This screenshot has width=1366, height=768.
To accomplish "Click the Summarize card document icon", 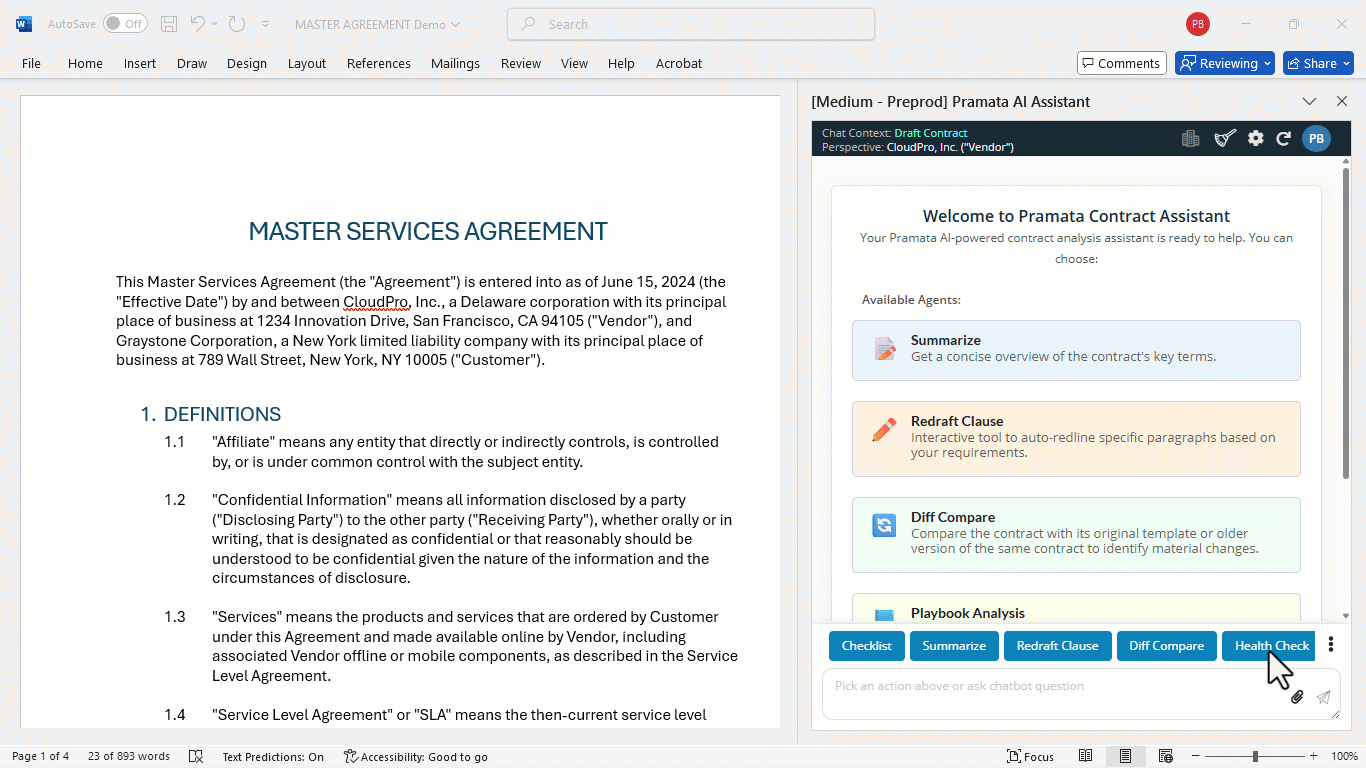I will 885,349.
